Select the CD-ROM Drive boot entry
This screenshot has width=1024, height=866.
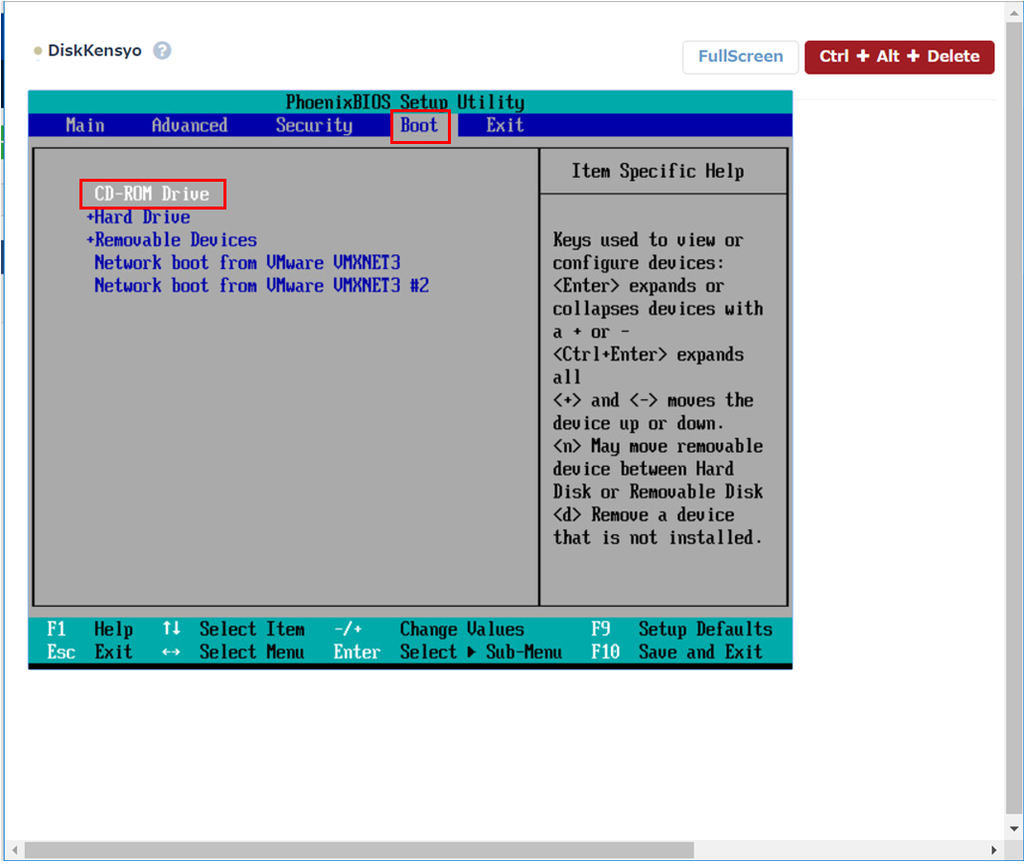click(152, 194)
